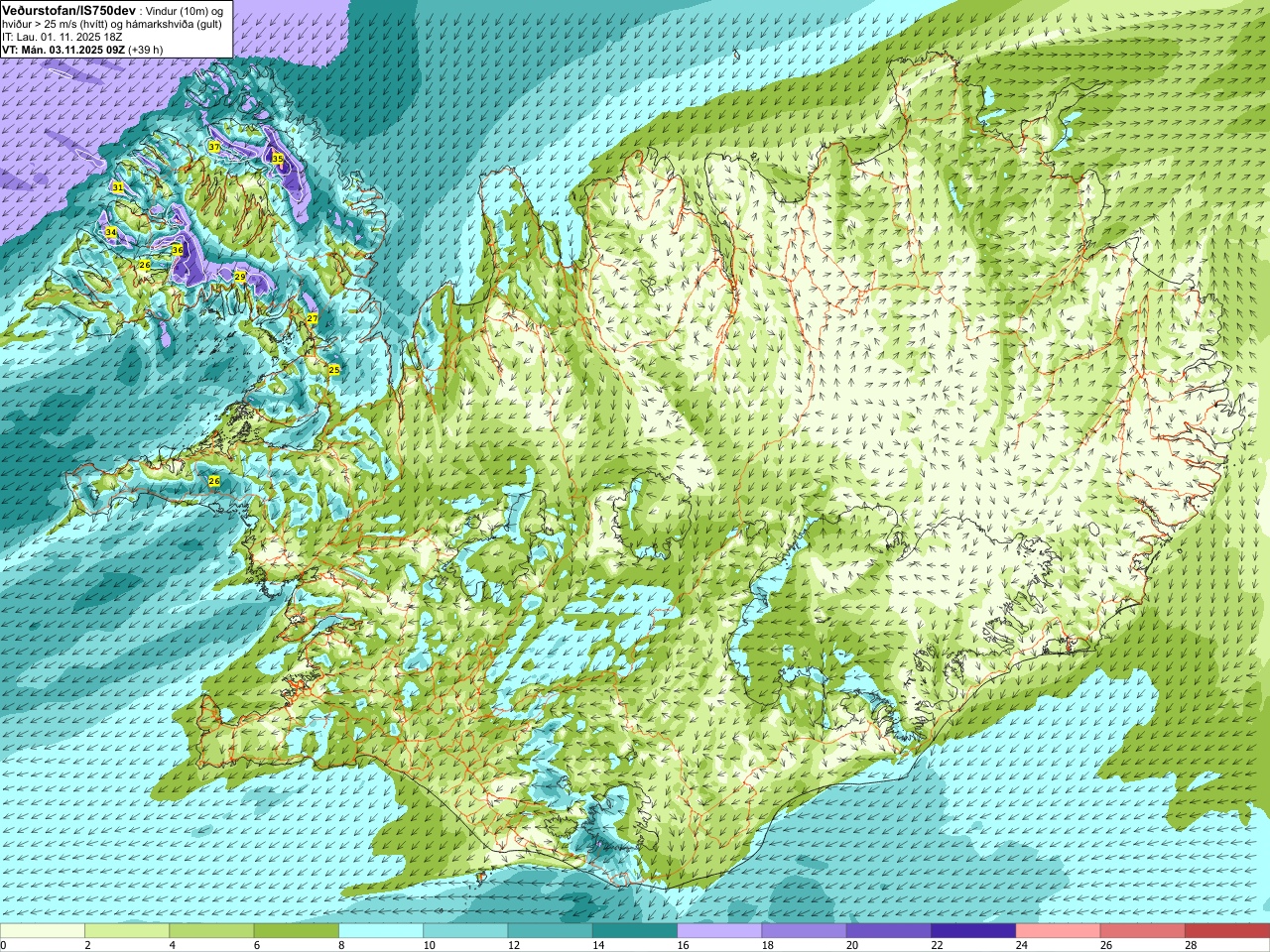Click the 'IT: Lau. 01. 11. 2025 18Z' line
1270x952 pixels.
click(x=63, y=36)
